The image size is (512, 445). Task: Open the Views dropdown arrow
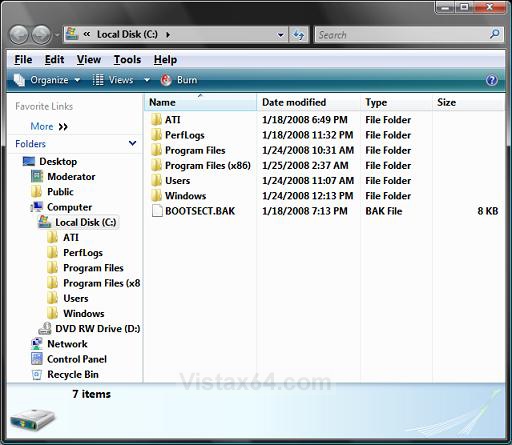(x=147, y=80)
